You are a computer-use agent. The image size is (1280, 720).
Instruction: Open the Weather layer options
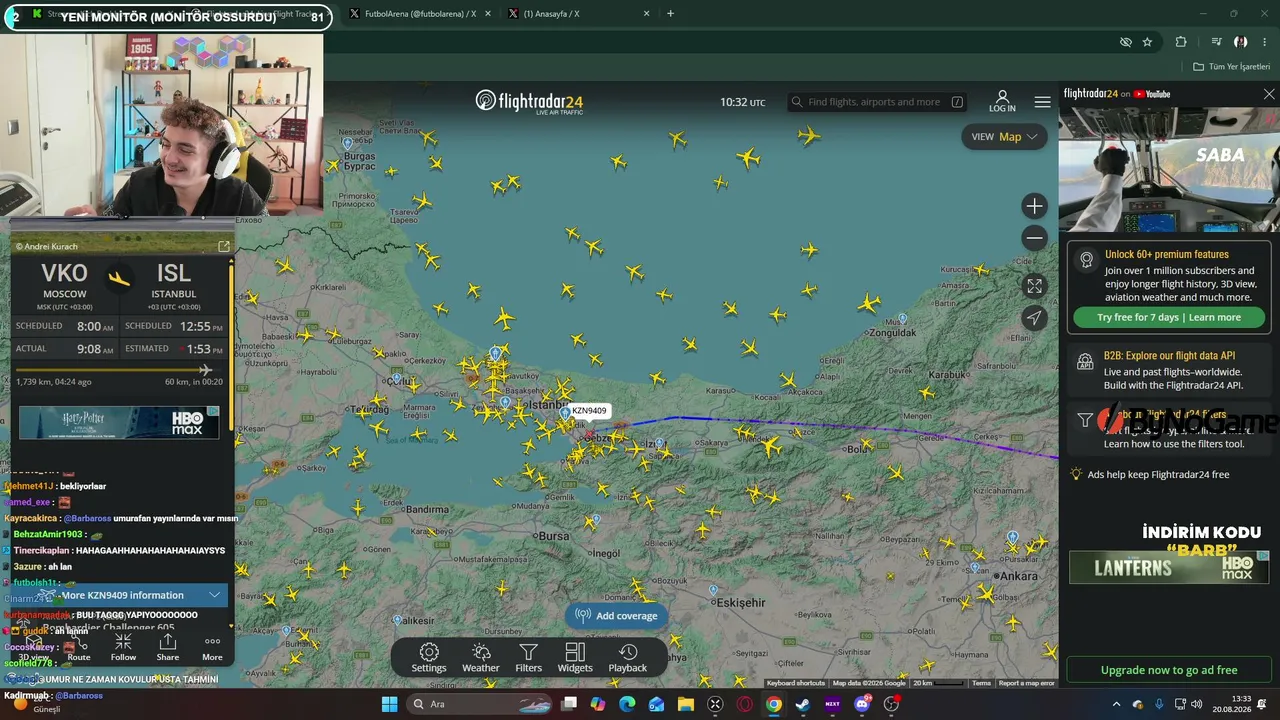point(480,658)
